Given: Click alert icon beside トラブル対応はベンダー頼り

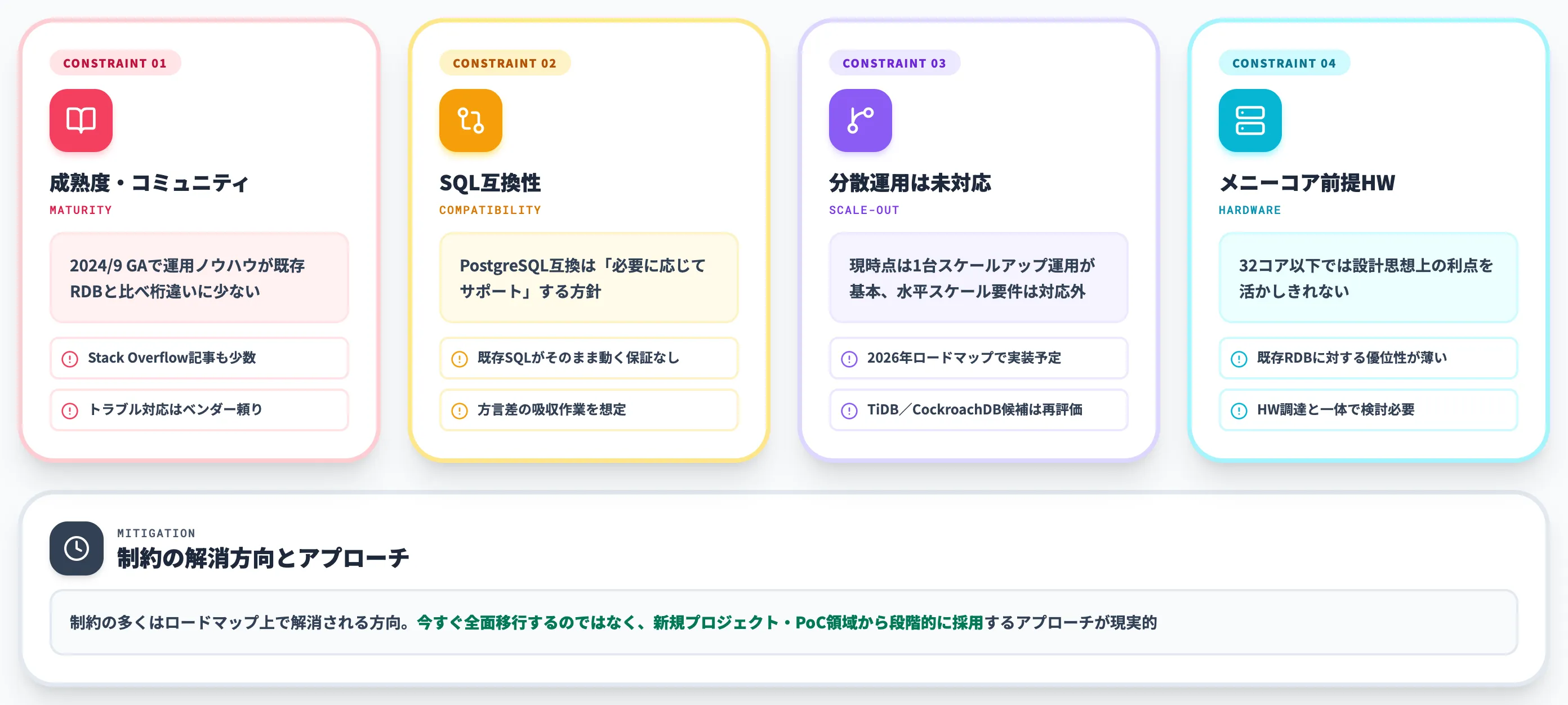Looking at the screenshot, I should (x=70, y=410).
